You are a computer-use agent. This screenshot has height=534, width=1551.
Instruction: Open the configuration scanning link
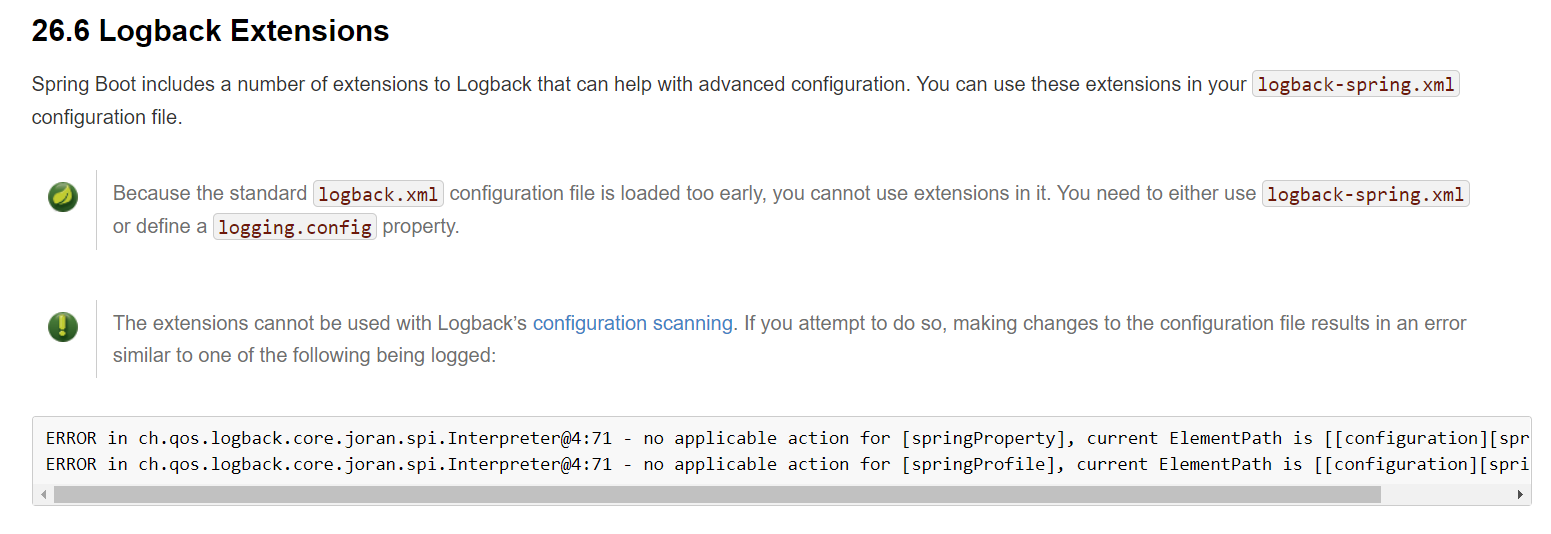(632, 323)
